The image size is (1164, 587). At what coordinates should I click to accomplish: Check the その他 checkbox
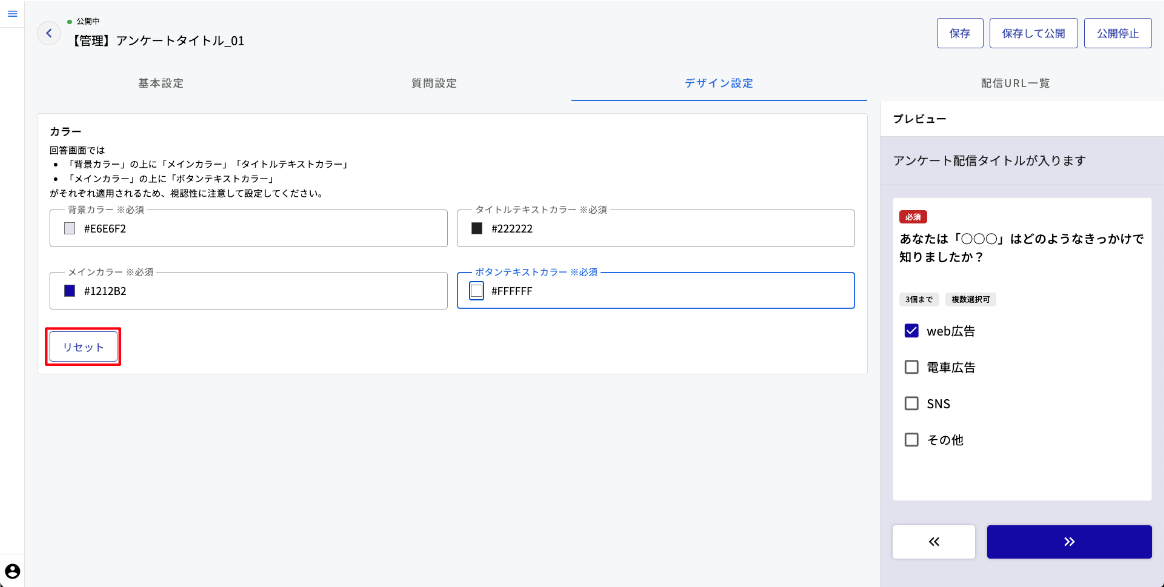pyautogui.click(x=912, y=440)
